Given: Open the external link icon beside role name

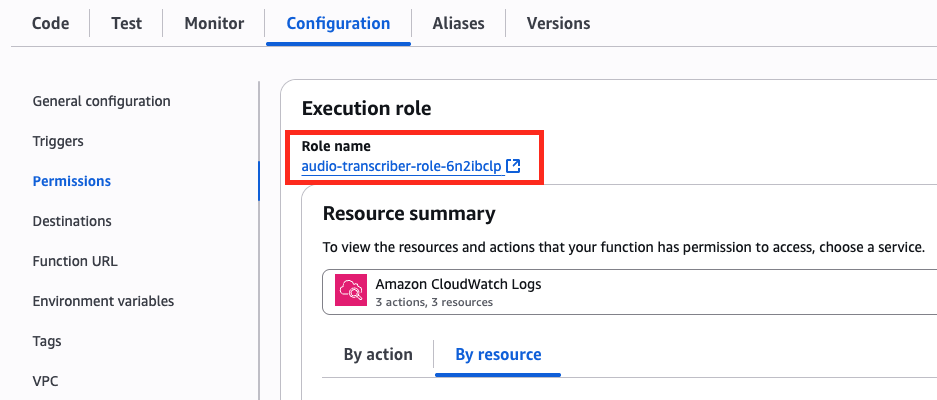Looking at the screenshot, I should 513,166.
